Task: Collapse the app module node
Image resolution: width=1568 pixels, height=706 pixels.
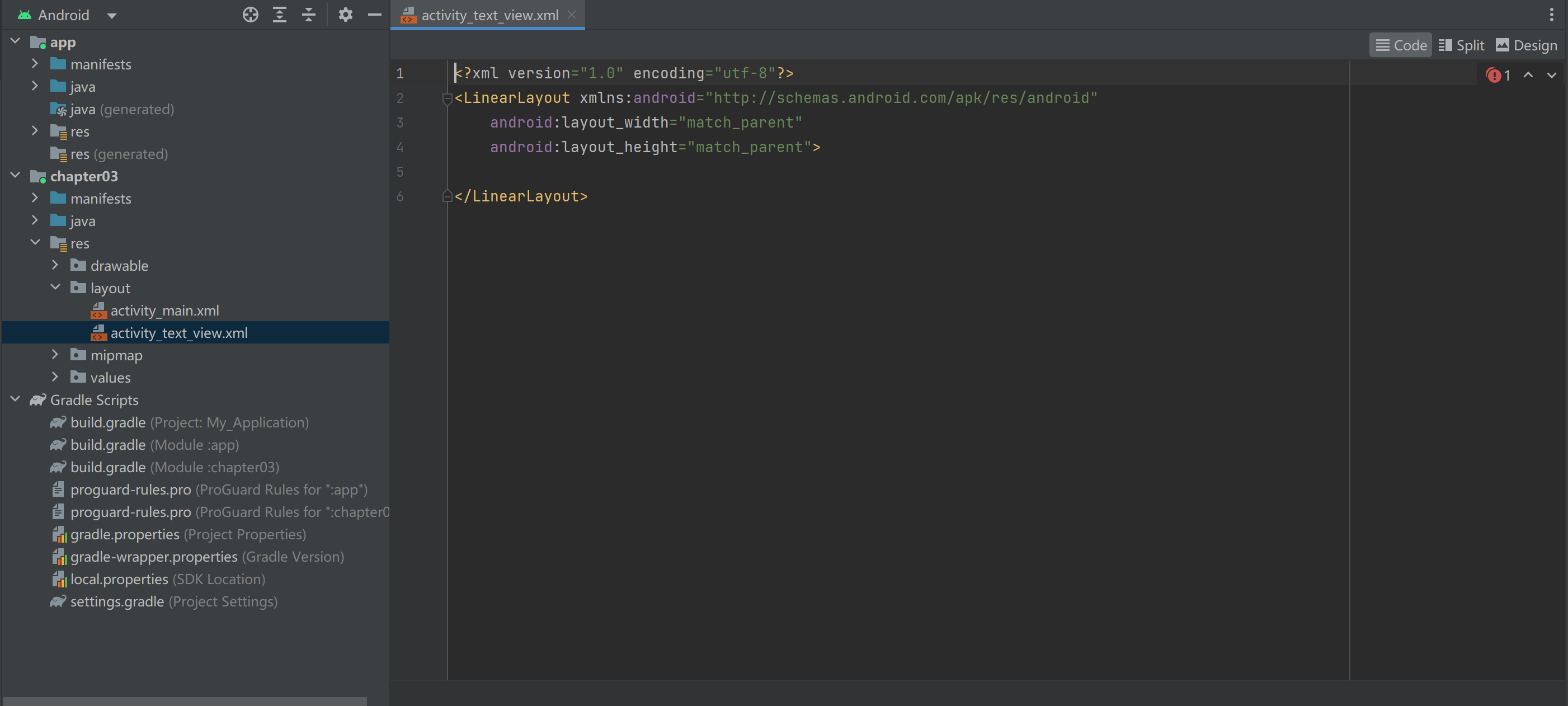Action: coord(15,41)
